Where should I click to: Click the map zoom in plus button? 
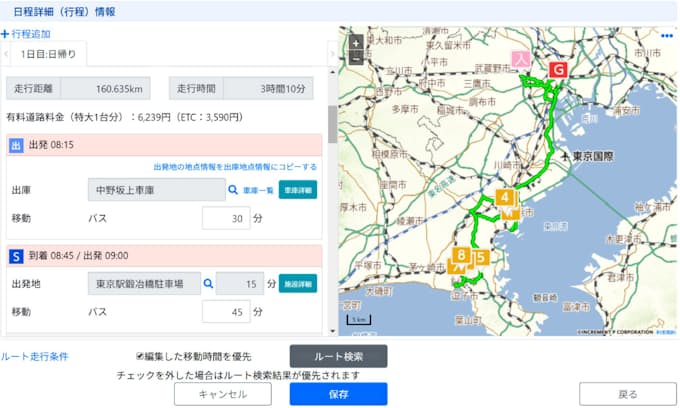pos(356,44)
